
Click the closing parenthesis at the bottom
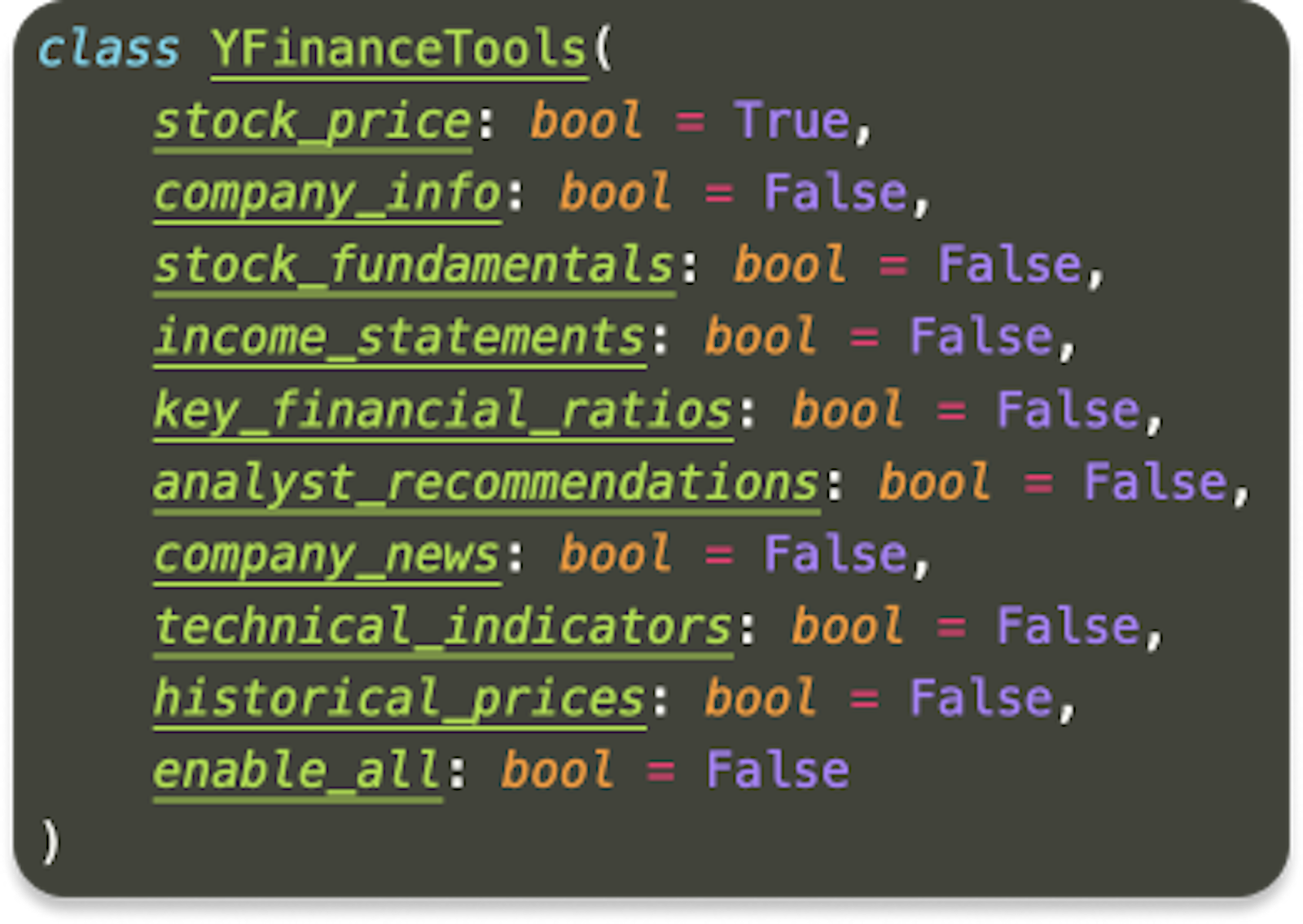50,842
